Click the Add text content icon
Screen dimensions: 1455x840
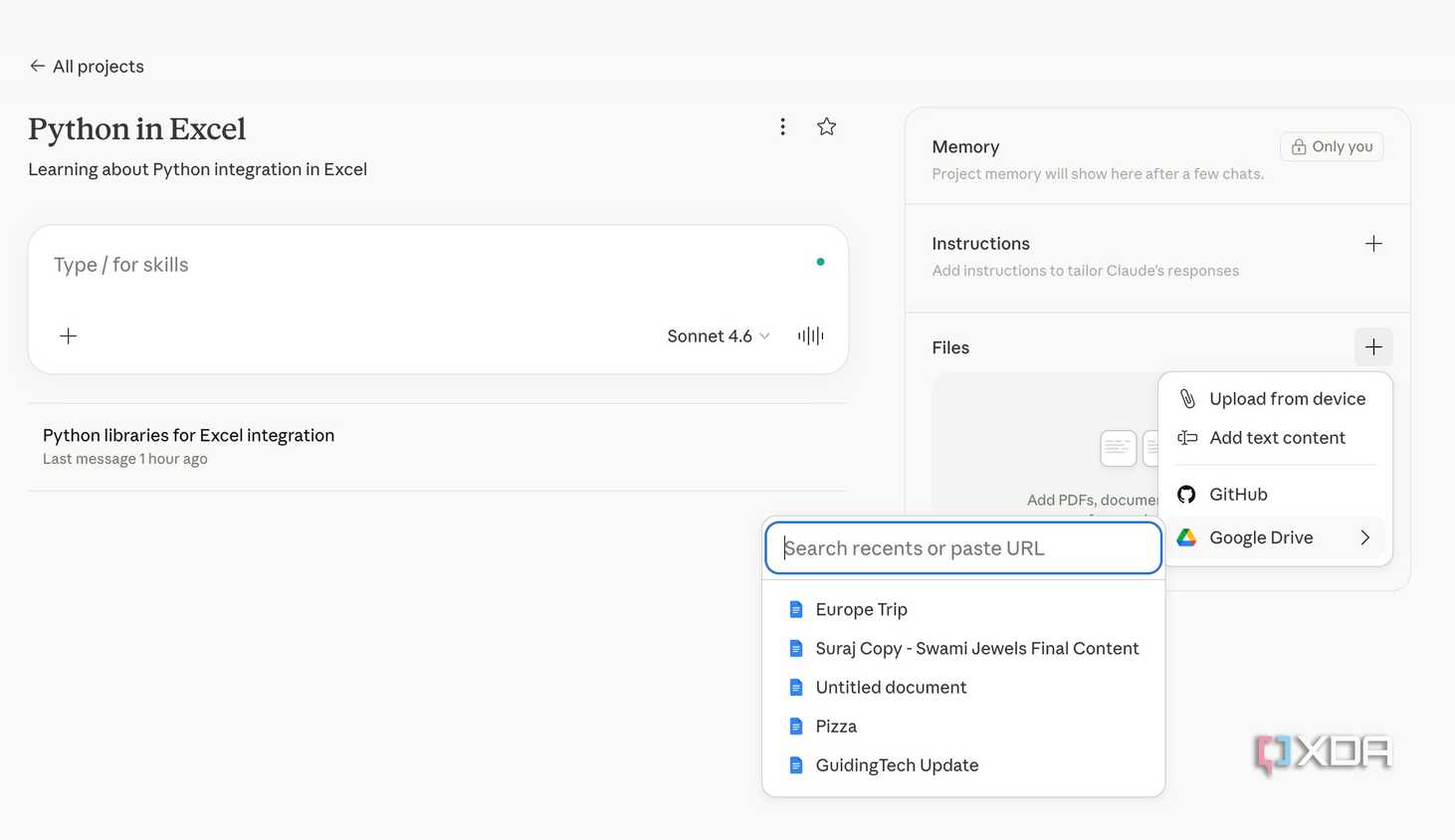tap(1187, 438)
